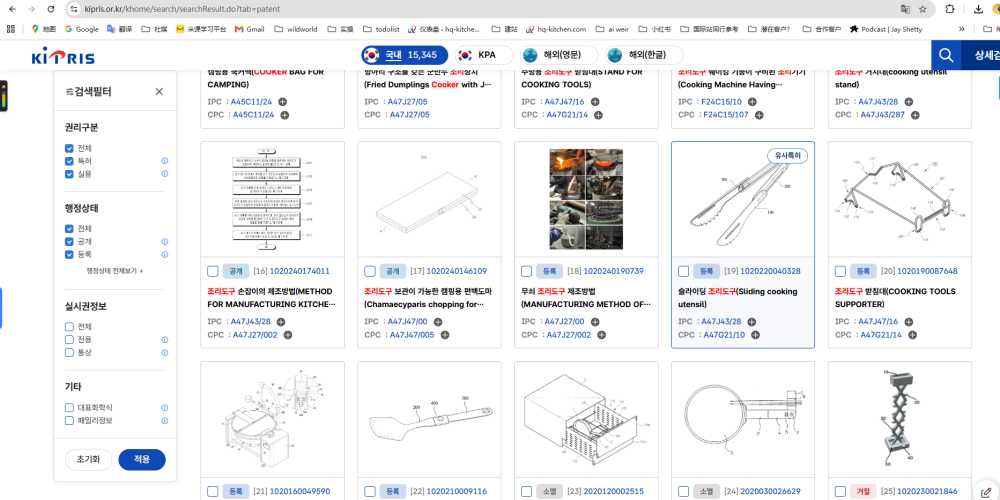The image size is (1000, 500).
Task: Toggle 권리구분 전체 checkbox
Action: [x=69, y=148]
